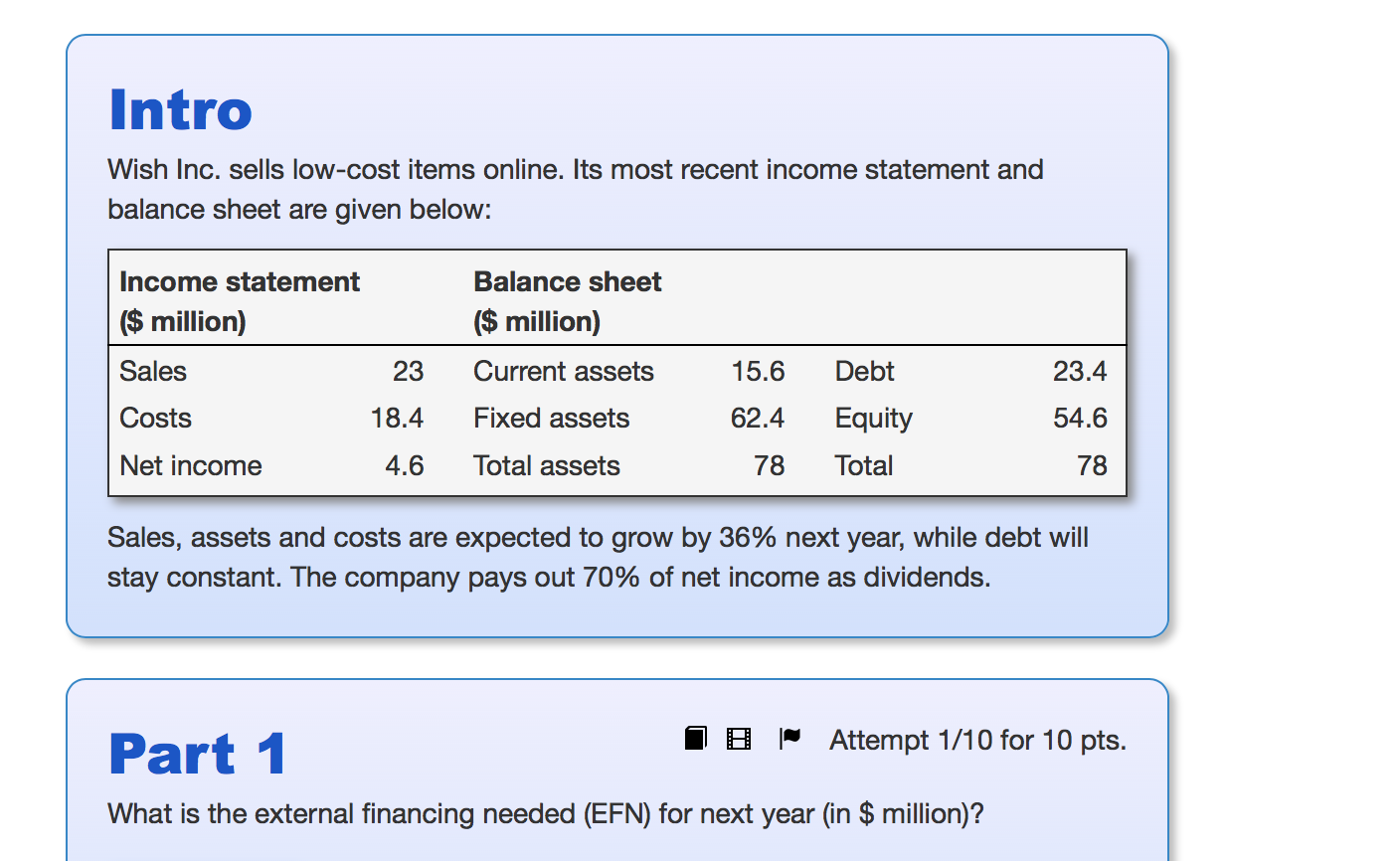Viewport: 1400px width, 861px height.
Task: Click the external financing needed question text
Action: 546,814
